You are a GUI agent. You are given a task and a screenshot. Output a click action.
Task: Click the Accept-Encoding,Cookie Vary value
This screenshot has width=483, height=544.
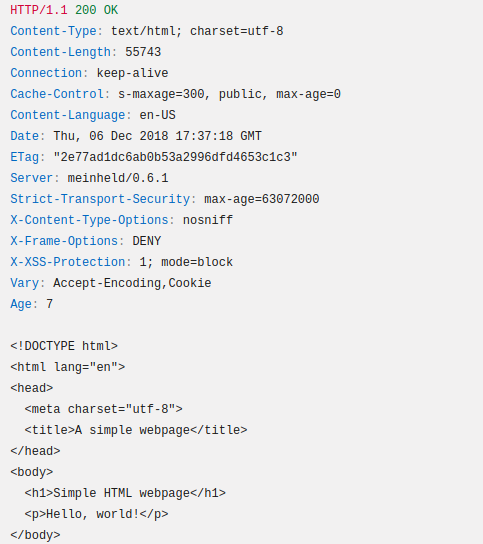132,283
